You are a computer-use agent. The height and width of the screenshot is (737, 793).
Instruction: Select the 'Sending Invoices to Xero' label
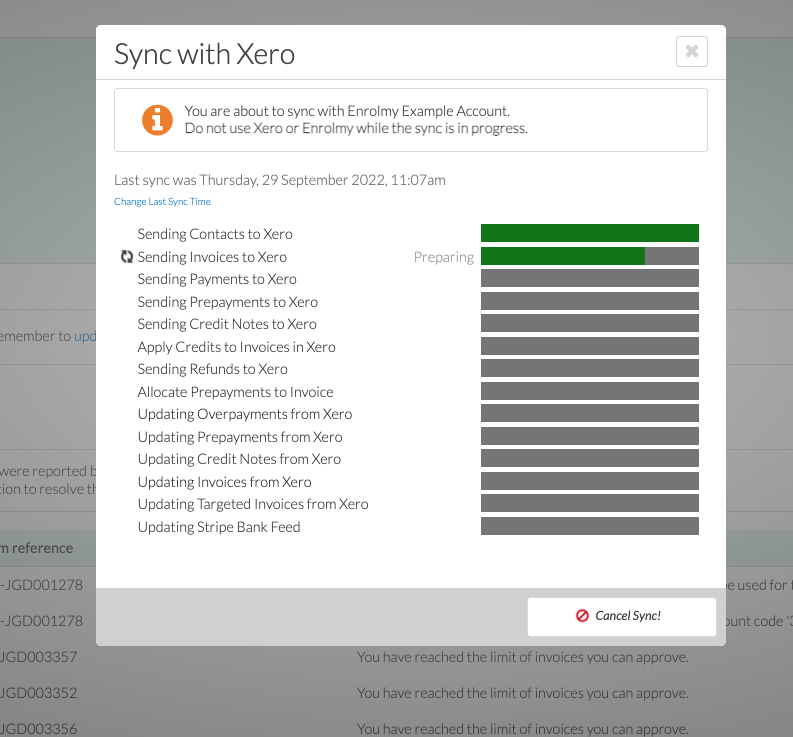(x=212, y=257)
